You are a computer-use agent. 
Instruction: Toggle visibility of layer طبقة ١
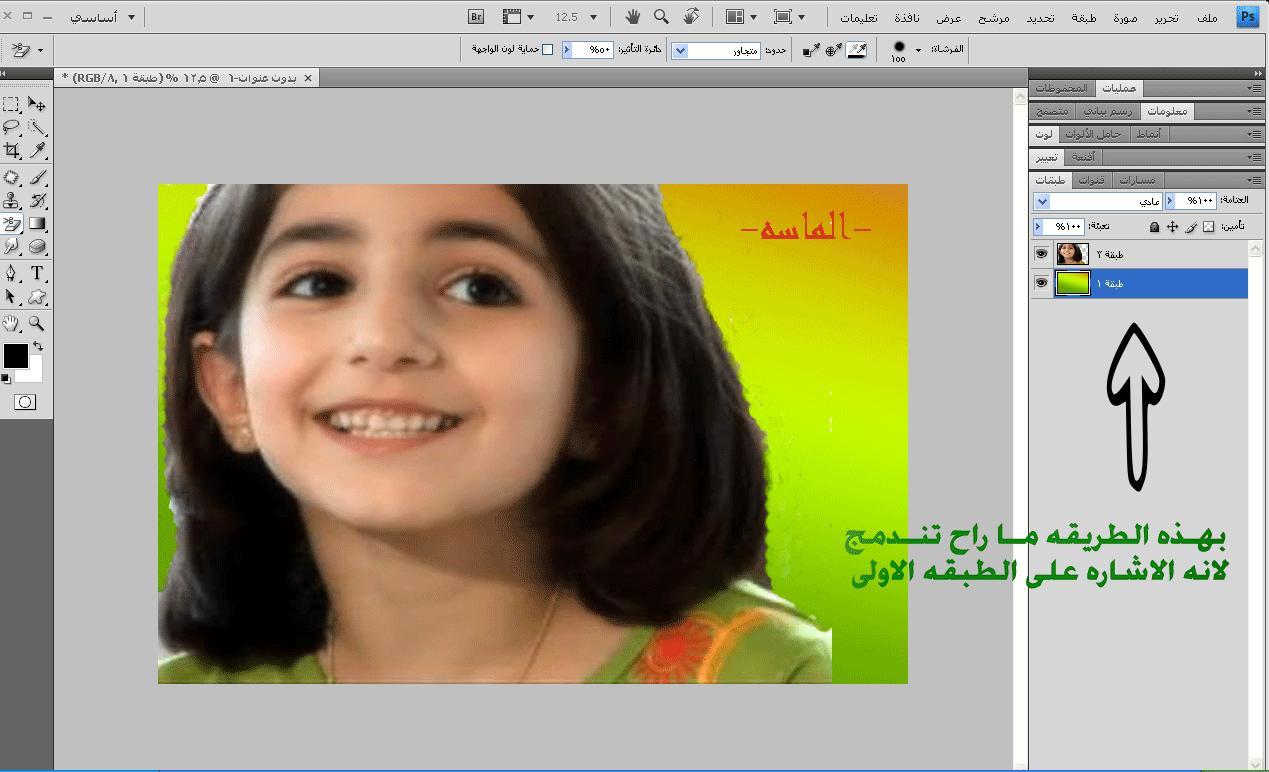tap(1041, 283)
